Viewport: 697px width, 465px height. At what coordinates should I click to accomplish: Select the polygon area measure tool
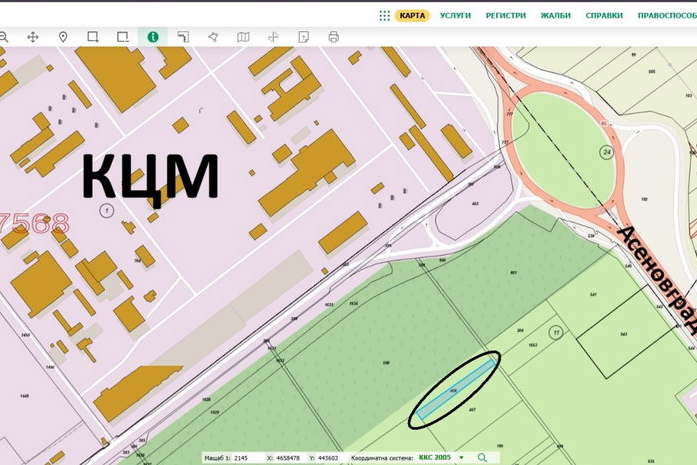pyautogui.click(x=213, y=37)
